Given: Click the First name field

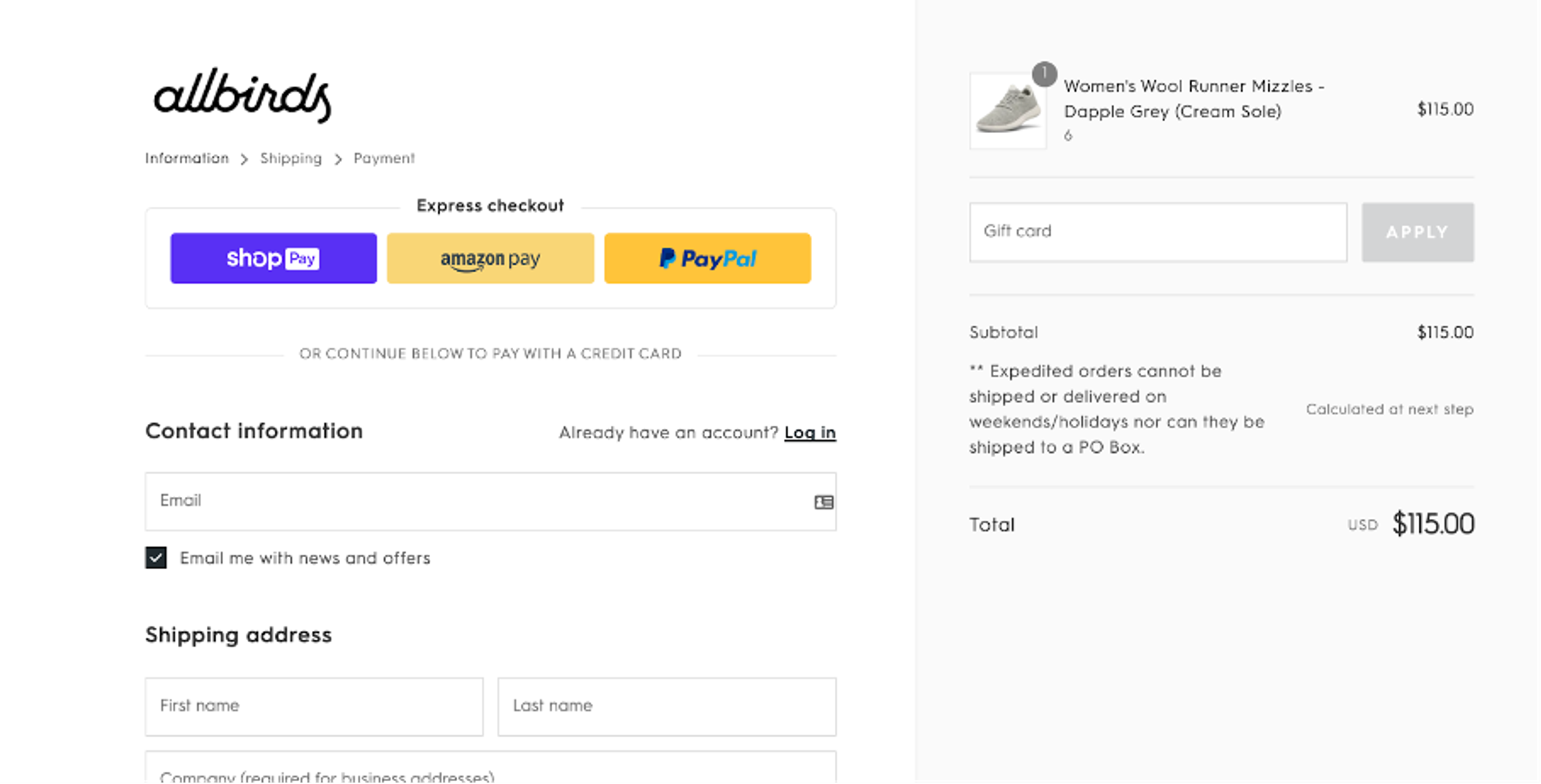Looking at the screenshot, I should [x=313, y=706].
